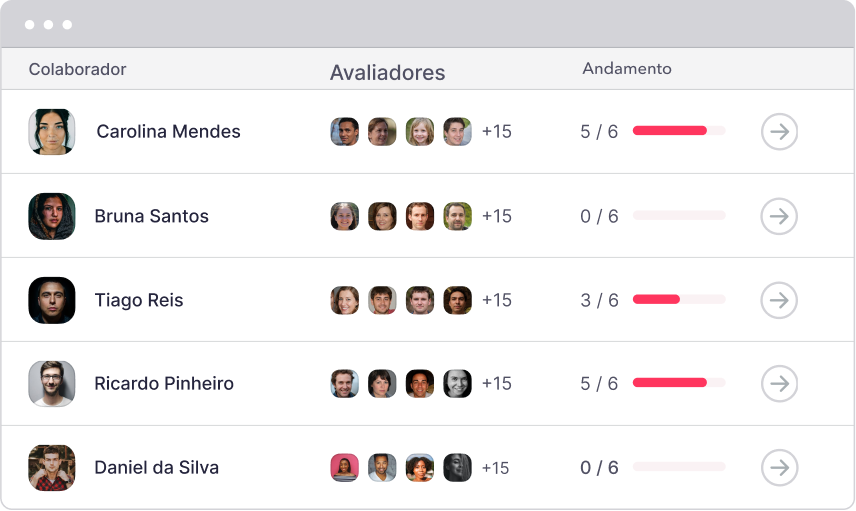Sort by Colaborador column header
Screen dimensions: 856x511
[x=77, y=69]
